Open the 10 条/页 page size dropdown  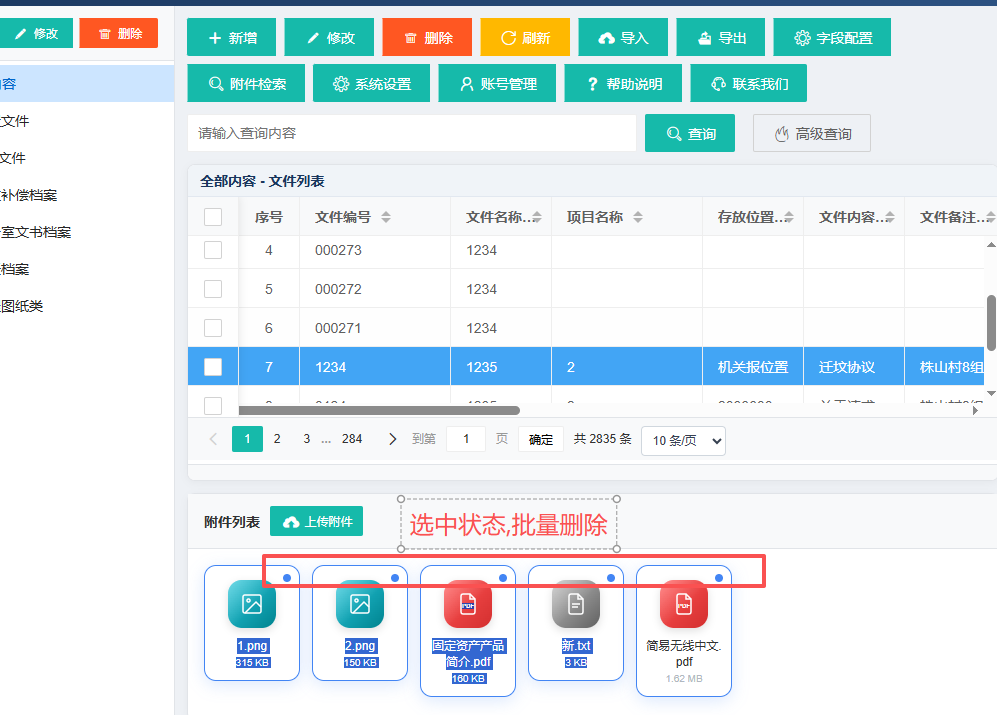[684, 440]
